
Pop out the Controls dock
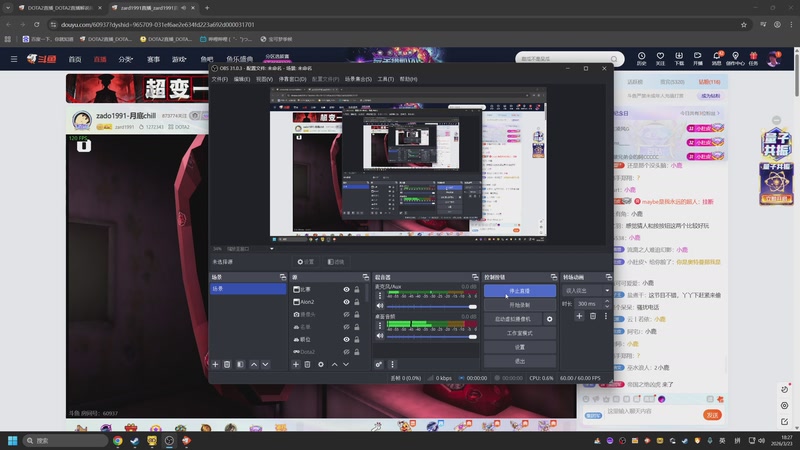click(554, 277)
